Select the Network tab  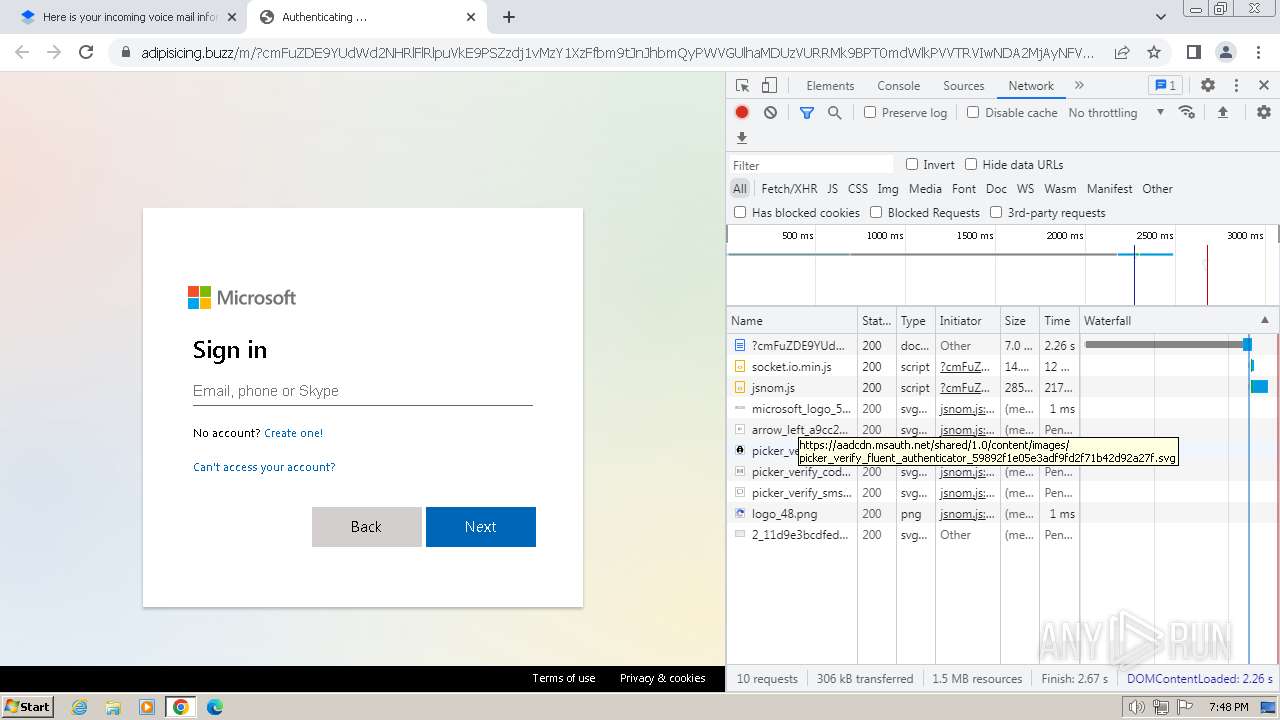[x=1031, y=86]
